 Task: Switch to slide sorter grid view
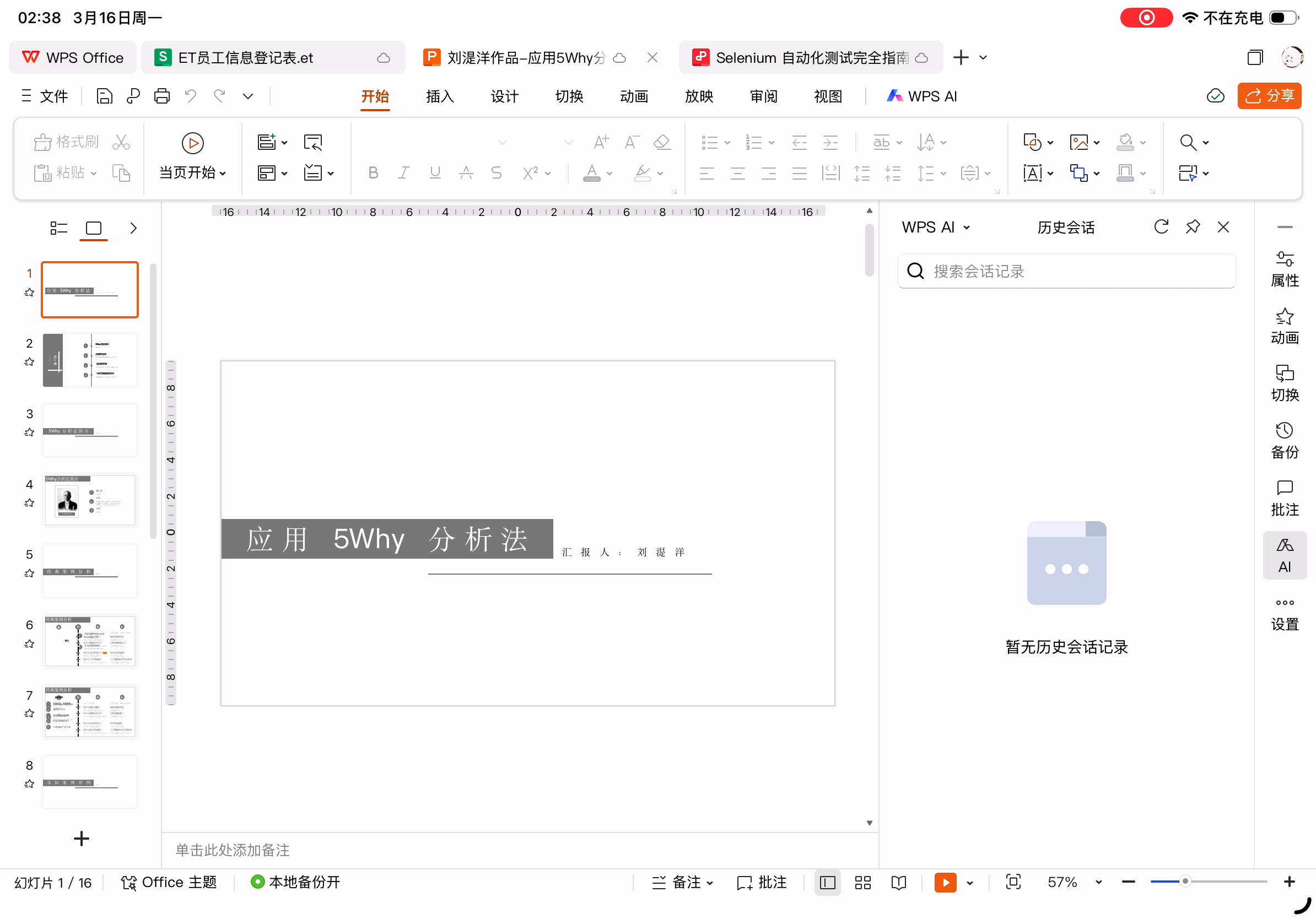coord(862,882)
